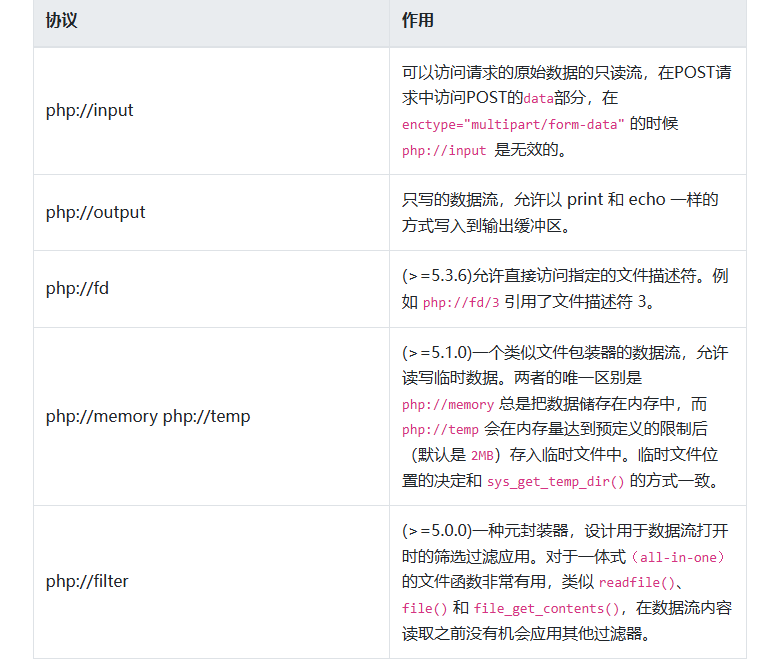
Task: Click the 协议 column header
Action: (x=61, y=21)
